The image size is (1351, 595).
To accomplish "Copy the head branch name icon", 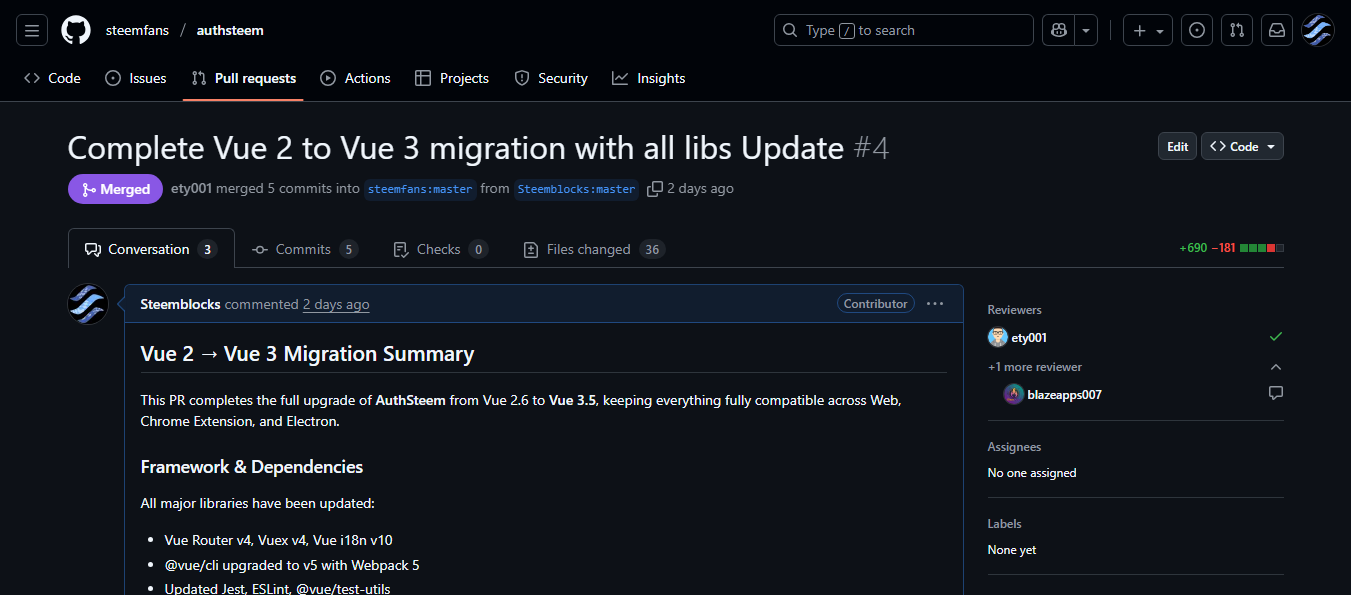I will [x=655, y=188].
